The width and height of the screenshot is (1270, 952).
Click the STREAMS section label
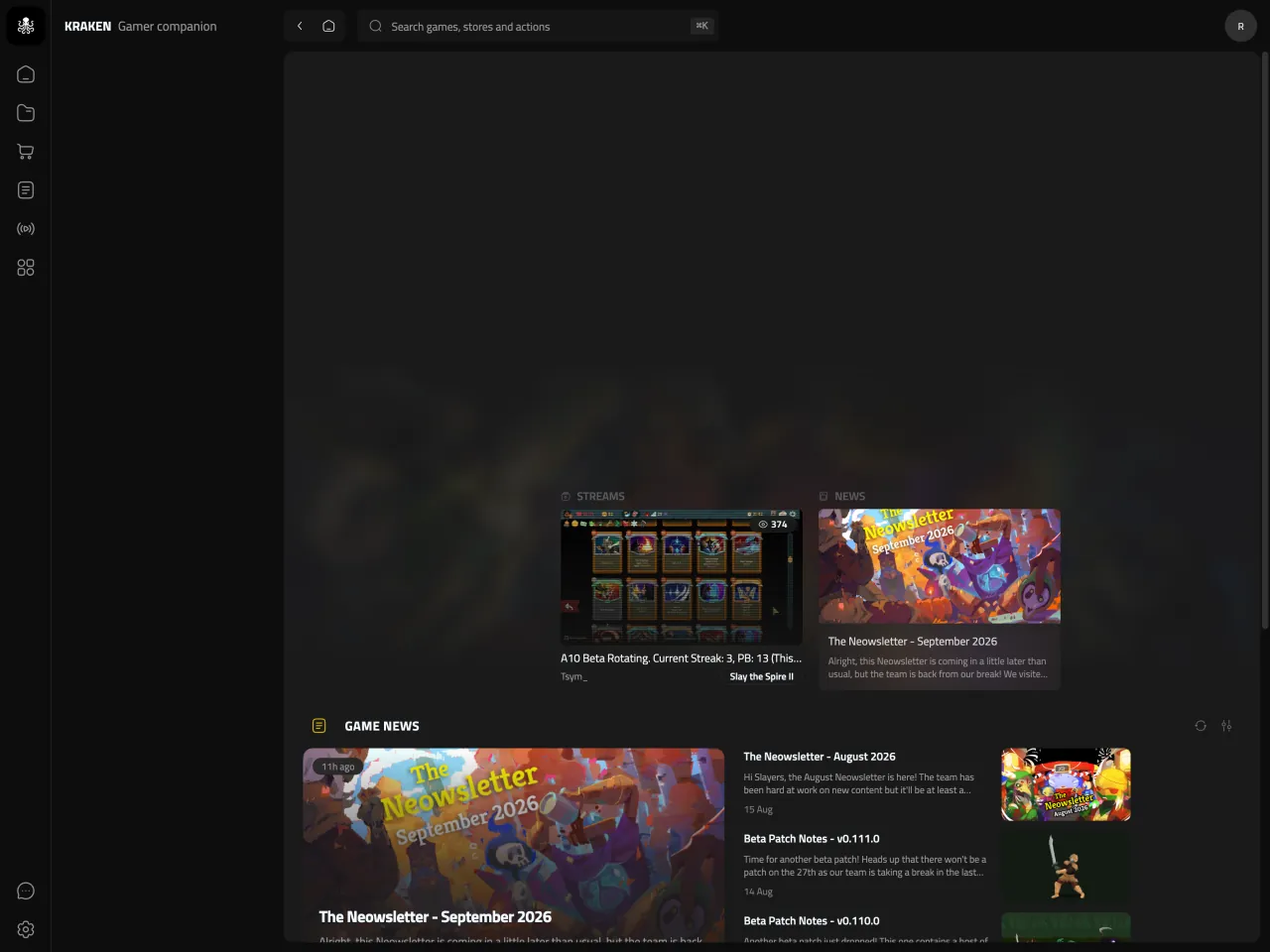point(600,496)
